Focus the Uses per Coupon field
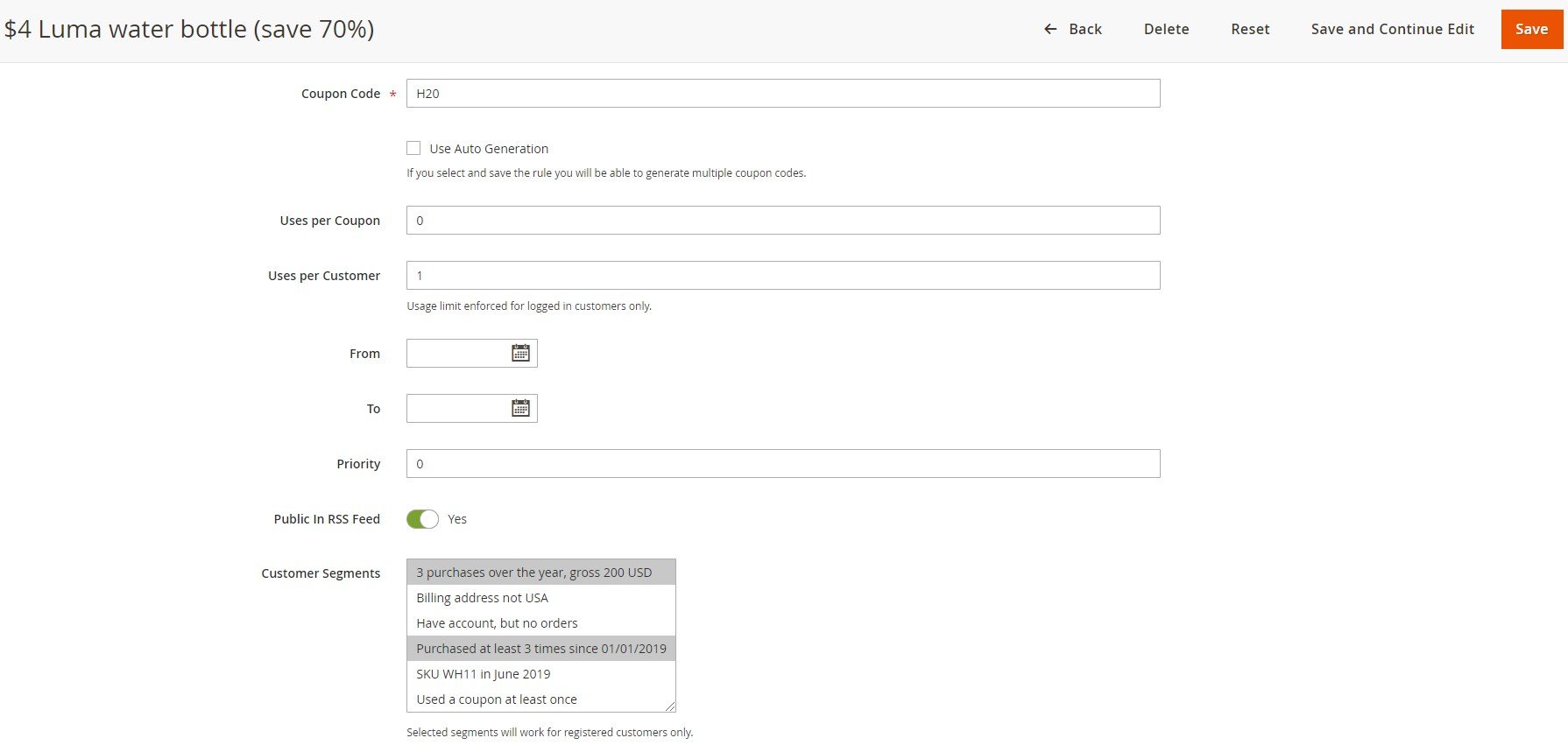Viewport: 1568px width, 752px height. [783, 221]
